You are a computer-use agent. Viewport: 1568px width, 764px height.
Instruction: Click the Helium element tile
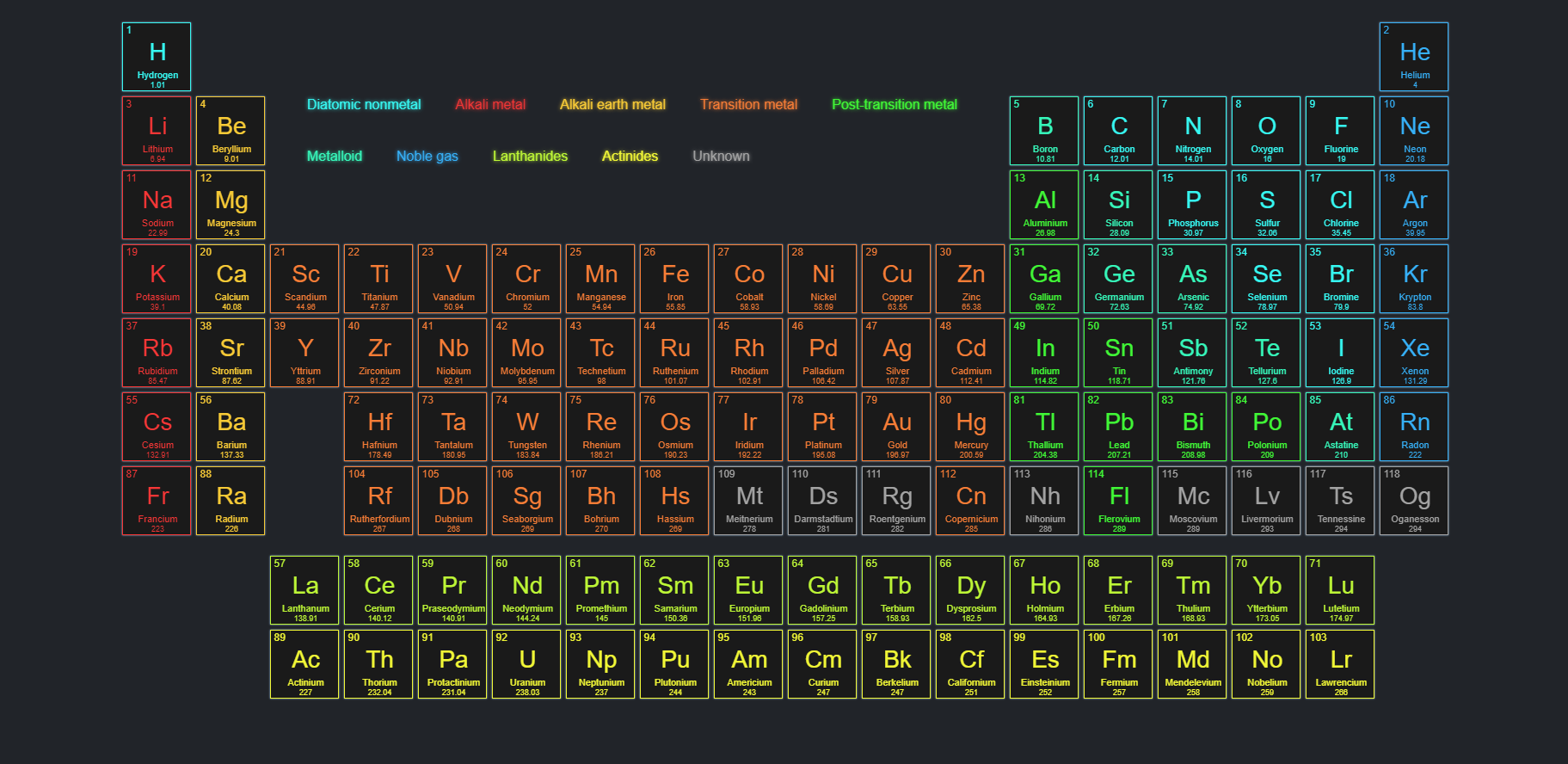coord(1414,57)
